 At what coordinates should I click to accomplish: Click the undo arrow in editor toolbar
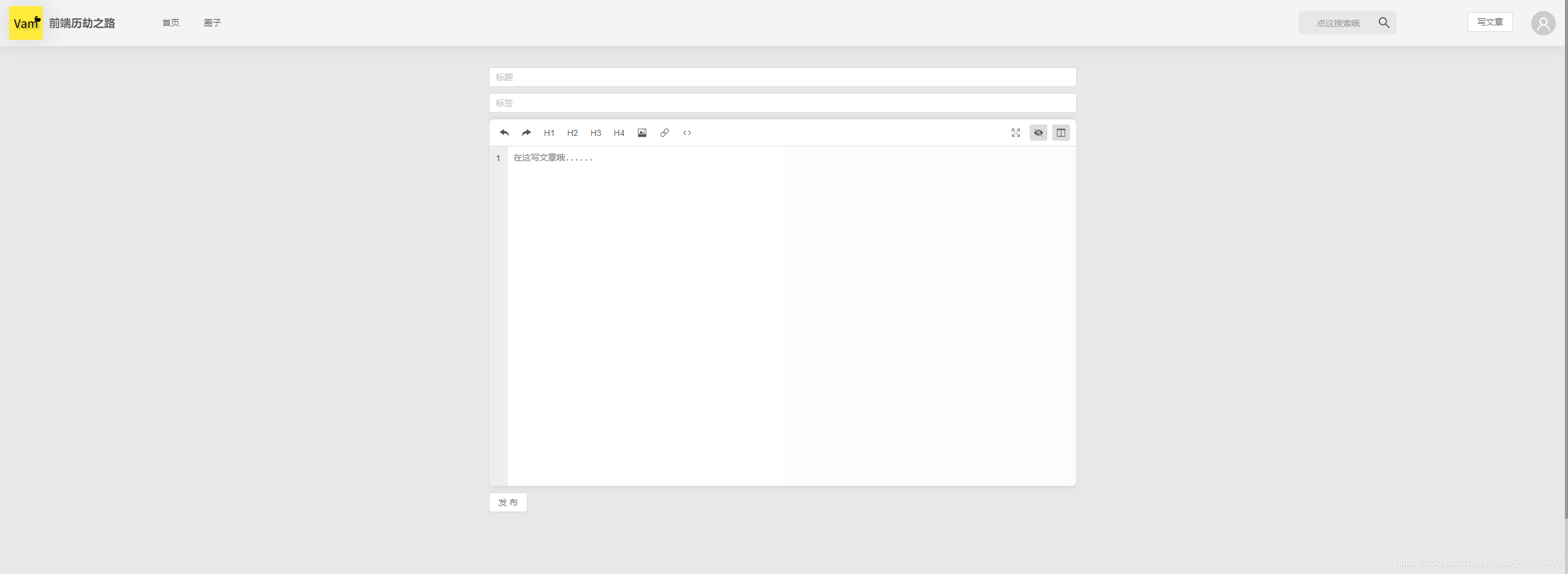pos(504,132)
